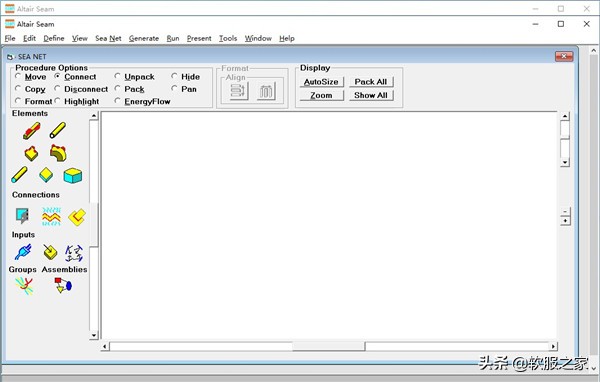Click the align vertical format icon

[x=266, y=91]
